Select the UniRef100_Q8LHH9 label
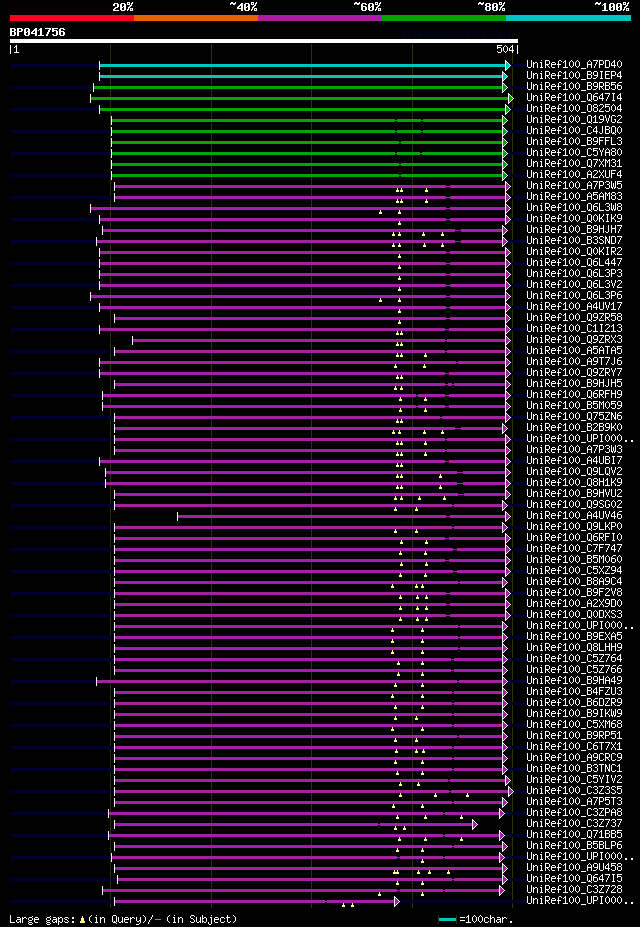This screenshot has width=640, height=927. tap(574, 649)
